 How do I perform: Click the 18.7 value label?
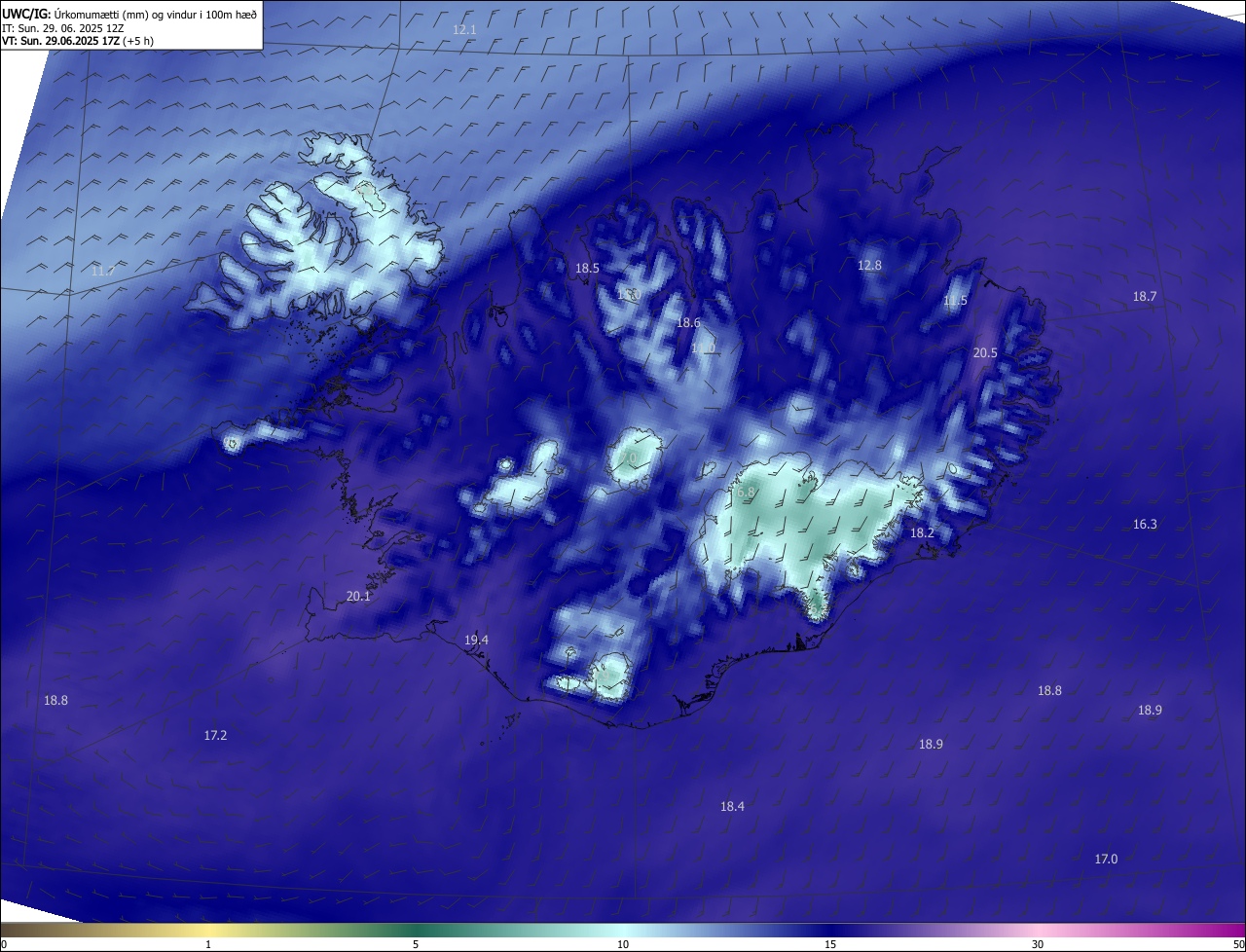[1145, 297]
